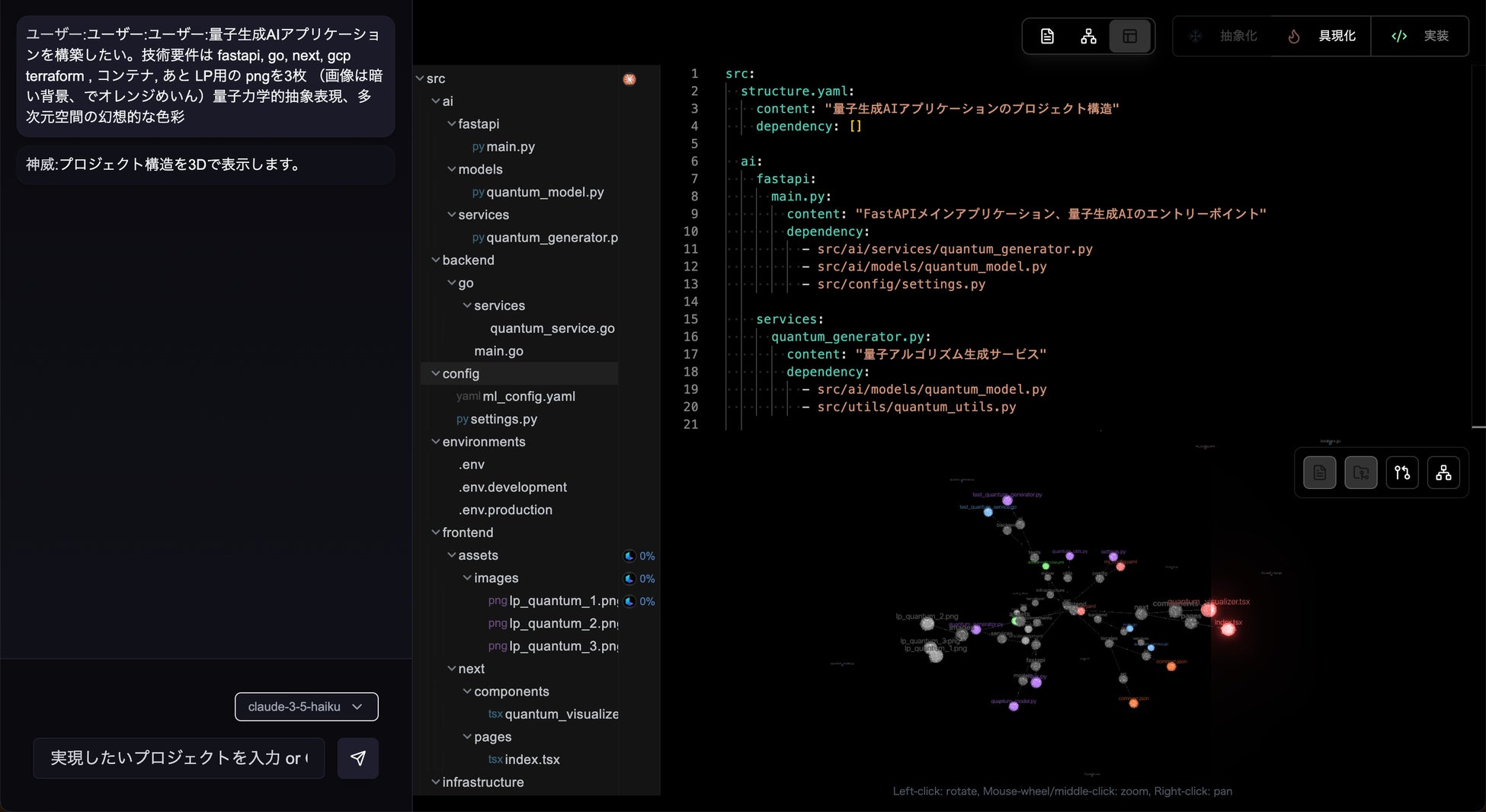Toggle the split layout view button
Screen dimensions: 1486x812
[x=1129, y=37]
